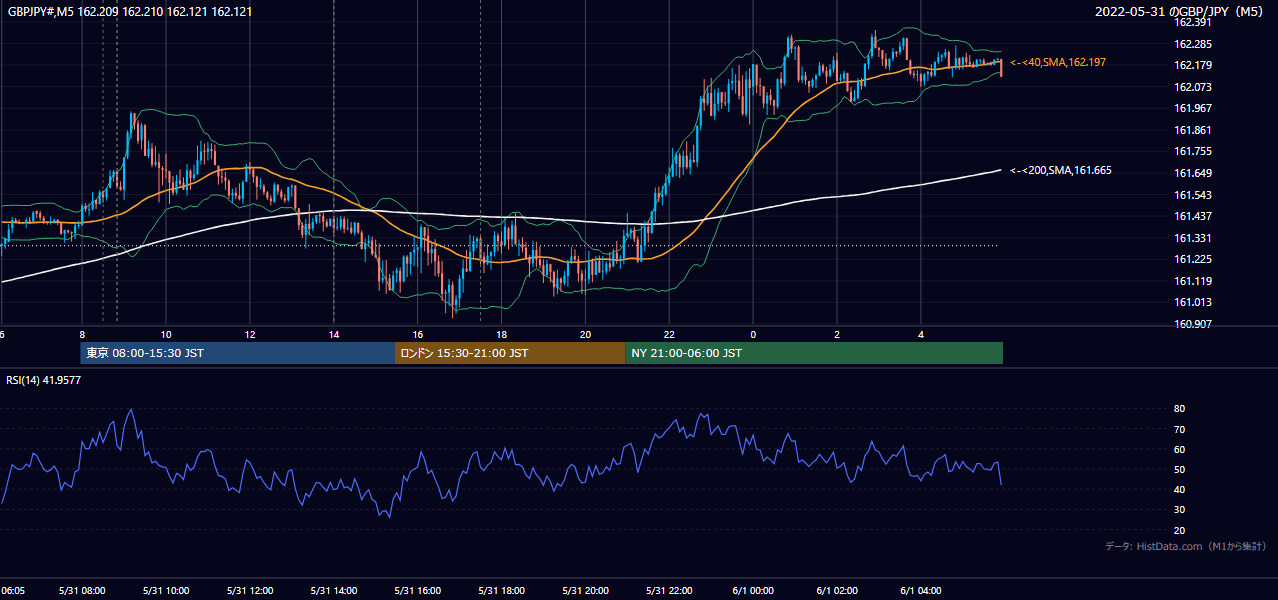This screenshot has width=1278, height=600.
Task: Click price axis value 160.907
Action: click(1192, 324)
